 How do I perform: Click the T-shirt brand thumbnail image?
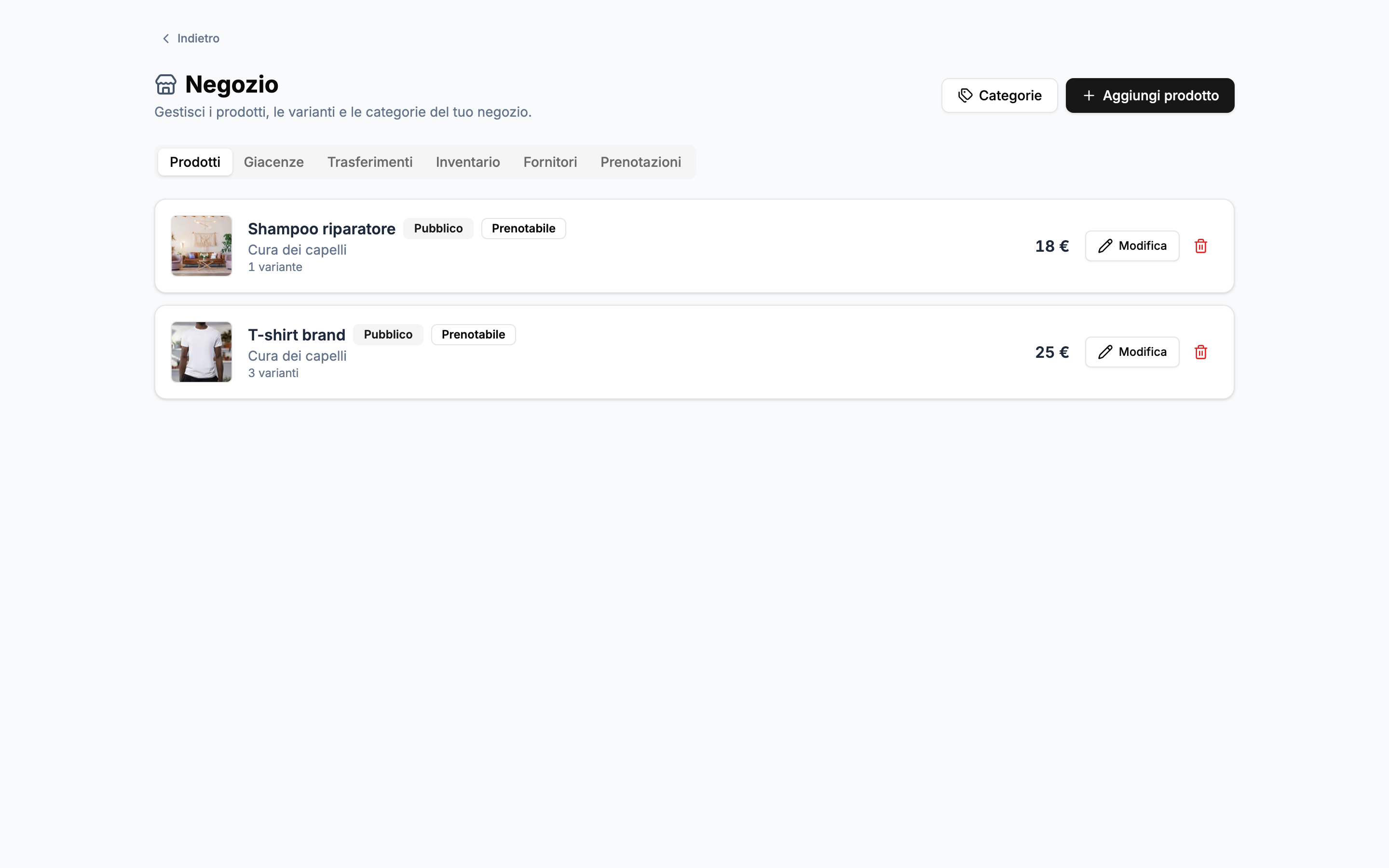pos(202,352)
